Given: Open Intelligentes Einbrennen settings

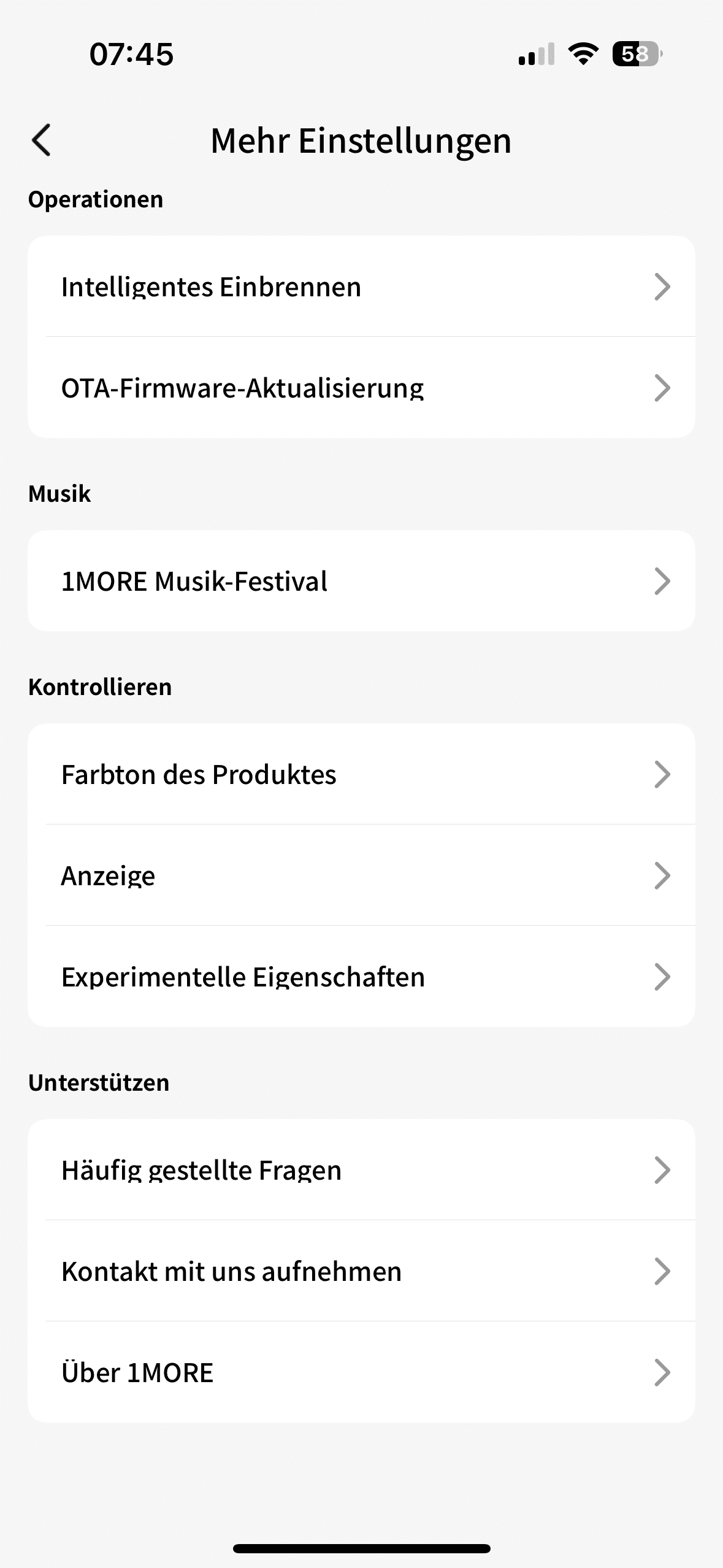Looking at the screenshot, I should (x=212, y=286).
